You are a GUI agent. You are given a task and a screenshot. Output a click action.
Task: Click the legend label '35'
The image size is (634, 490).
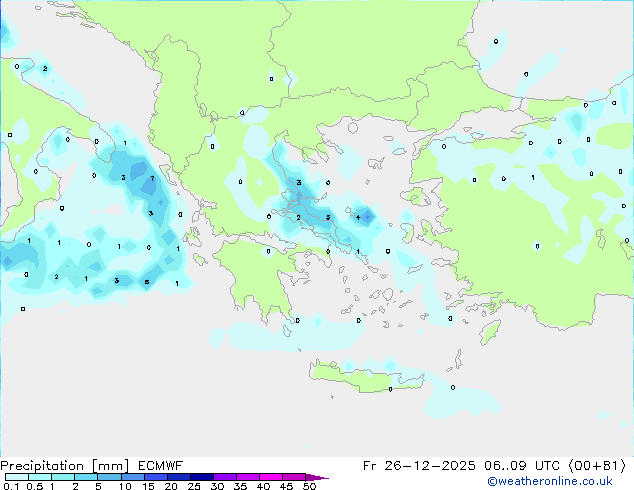(x=240, y=486)
